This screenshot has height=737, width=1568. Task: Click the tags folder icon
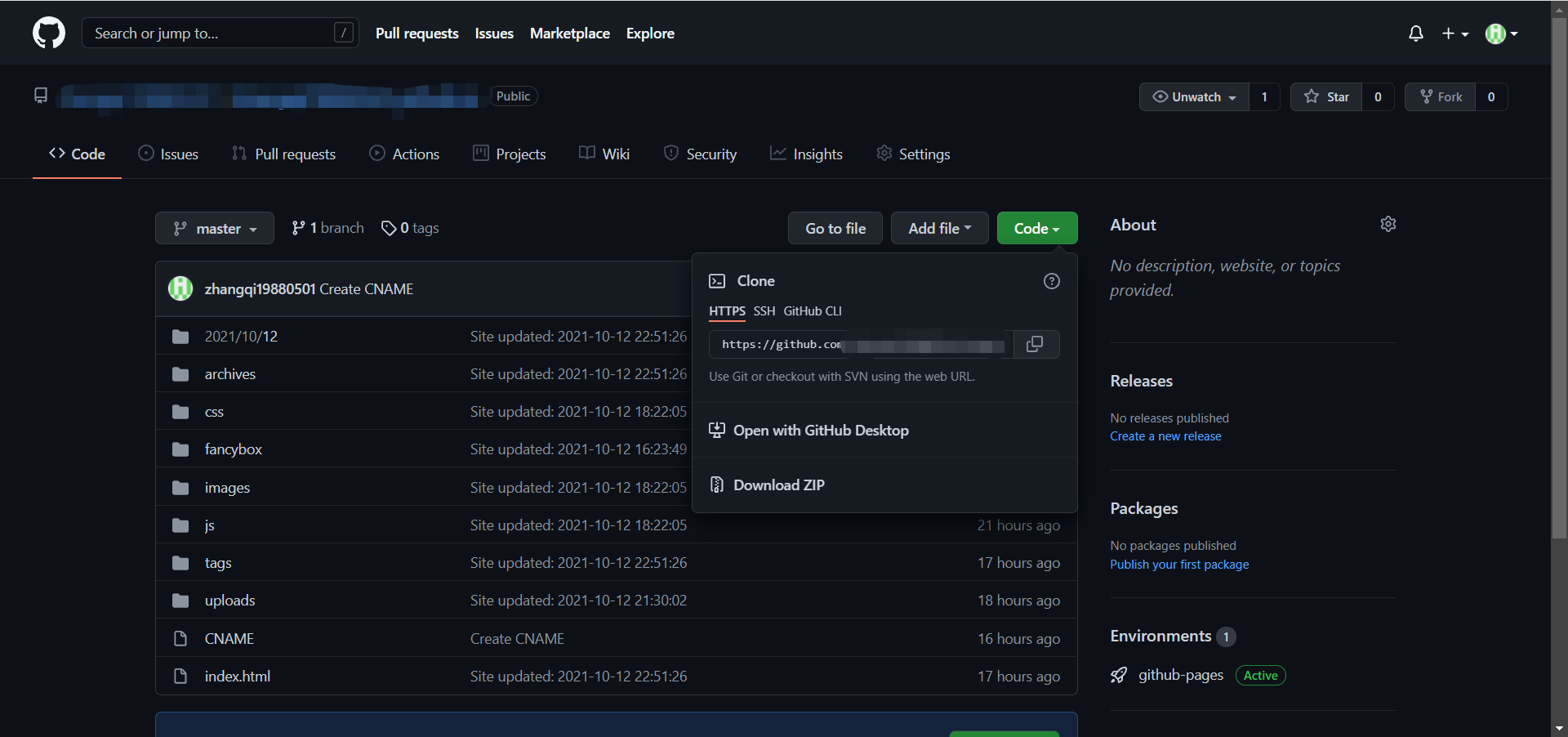[x=180, y=563]
